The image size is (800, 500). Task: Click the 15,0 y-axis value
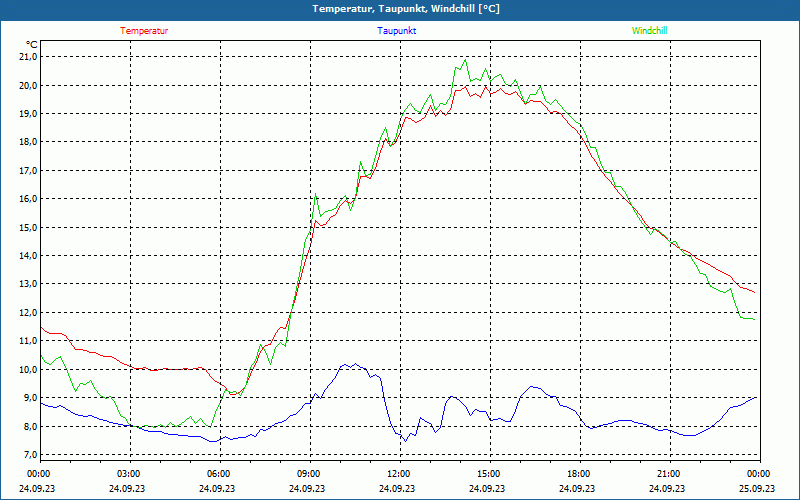pyautogui.click(x=28, y=227)
